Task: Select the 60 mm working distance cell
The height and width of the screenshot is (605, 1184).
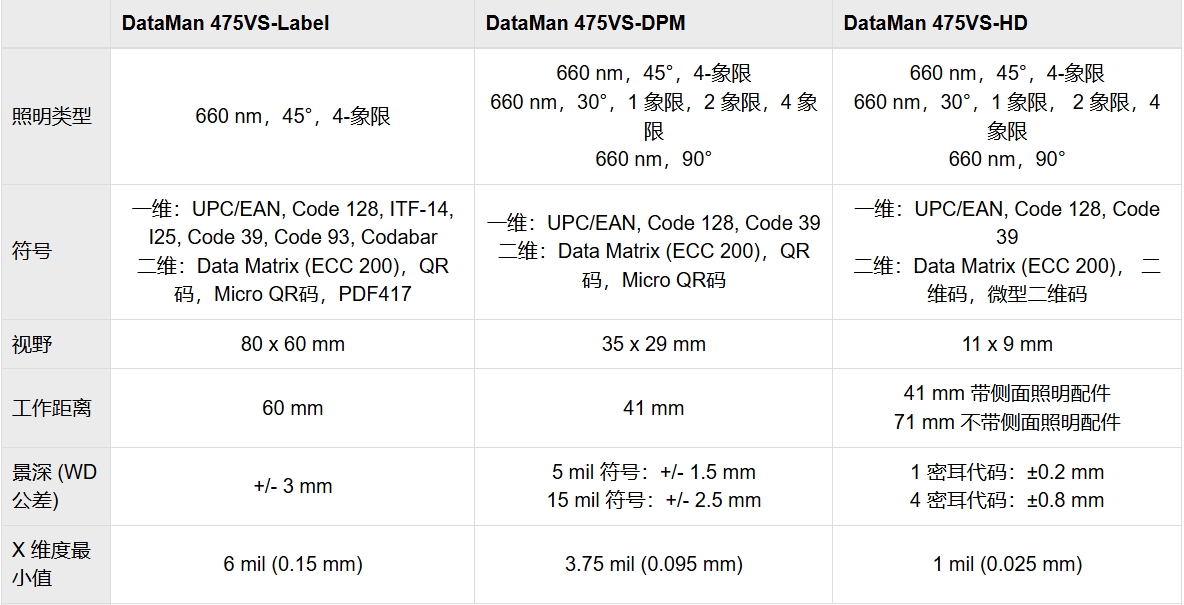Action: (x=293, y=408)
